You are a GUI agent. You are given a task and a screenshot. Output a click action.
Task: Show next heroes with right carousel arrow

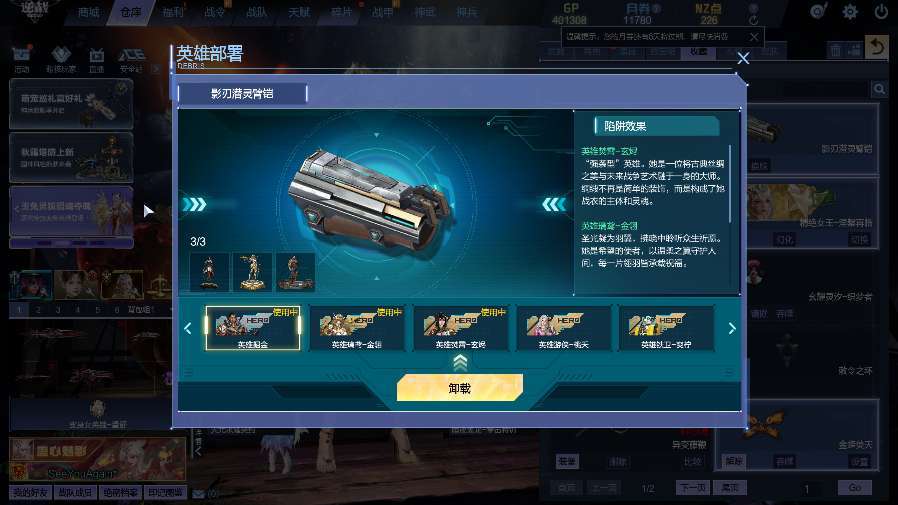731,328
